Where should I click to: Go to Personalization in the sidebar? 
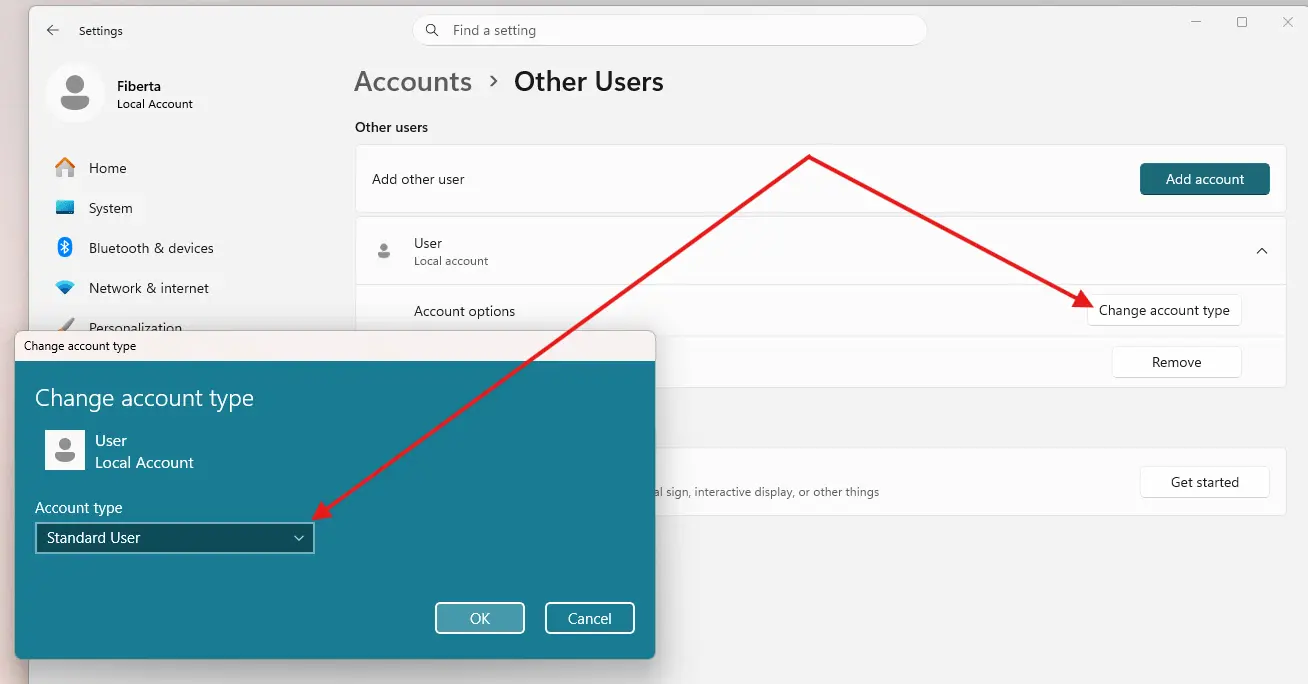pos(135,326)
